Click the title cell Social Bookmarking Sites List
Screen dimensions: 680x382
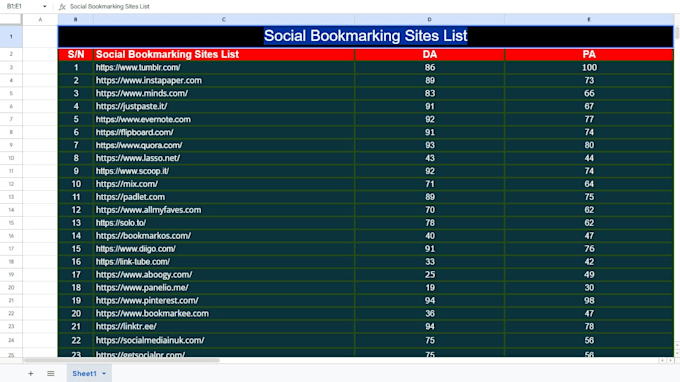point(366,36)
